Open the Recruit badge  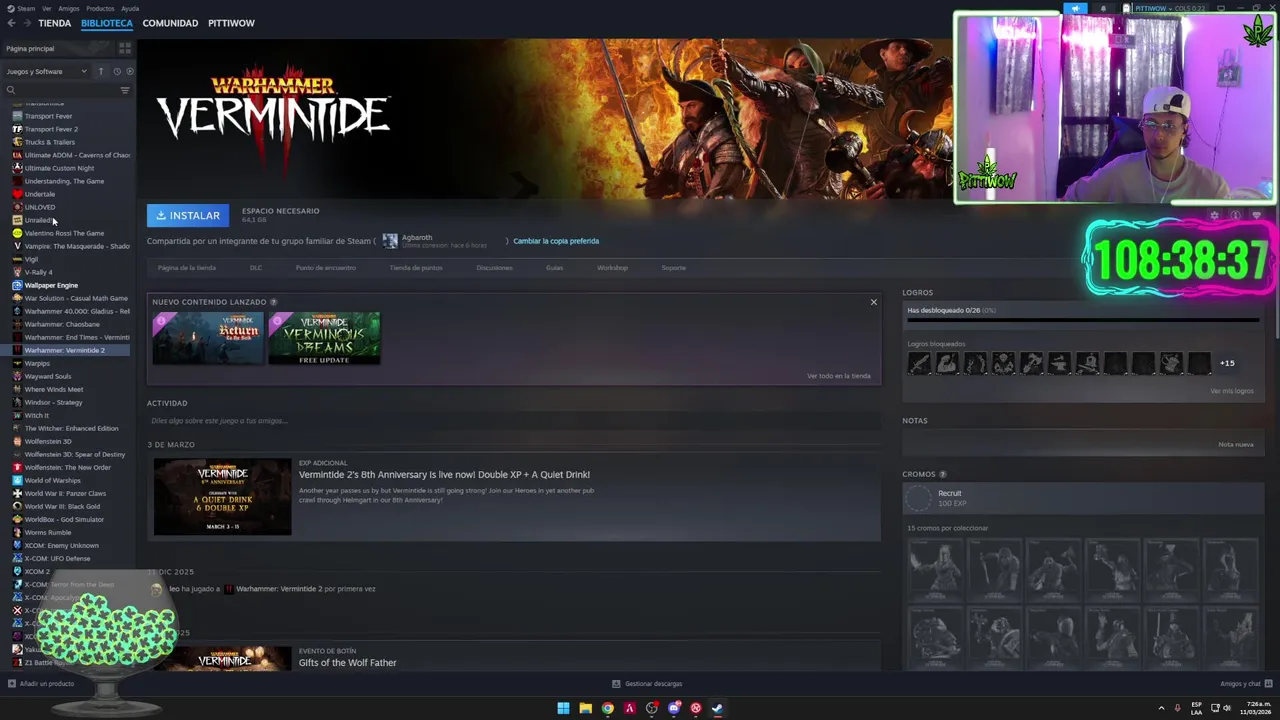coord(1082,498)
